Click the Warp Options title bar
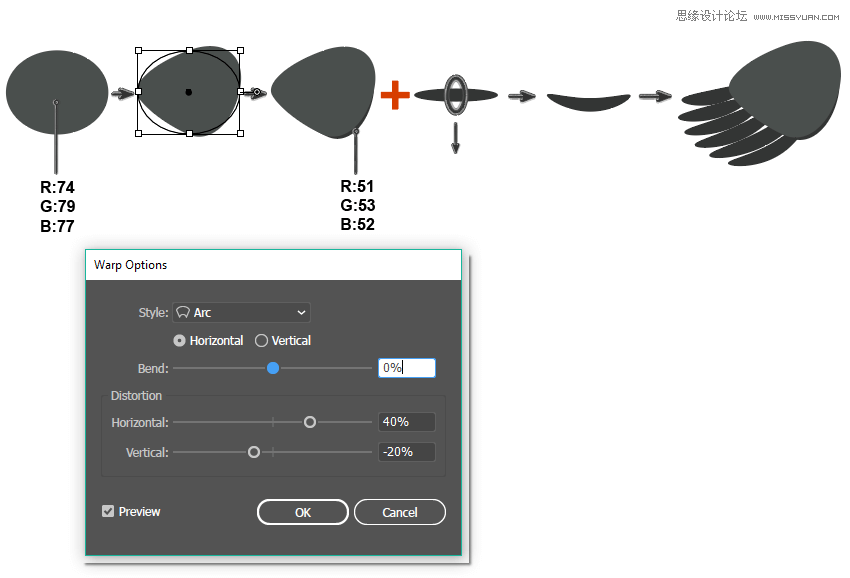Viewport: 850px width, 578px height. point(273,265)
